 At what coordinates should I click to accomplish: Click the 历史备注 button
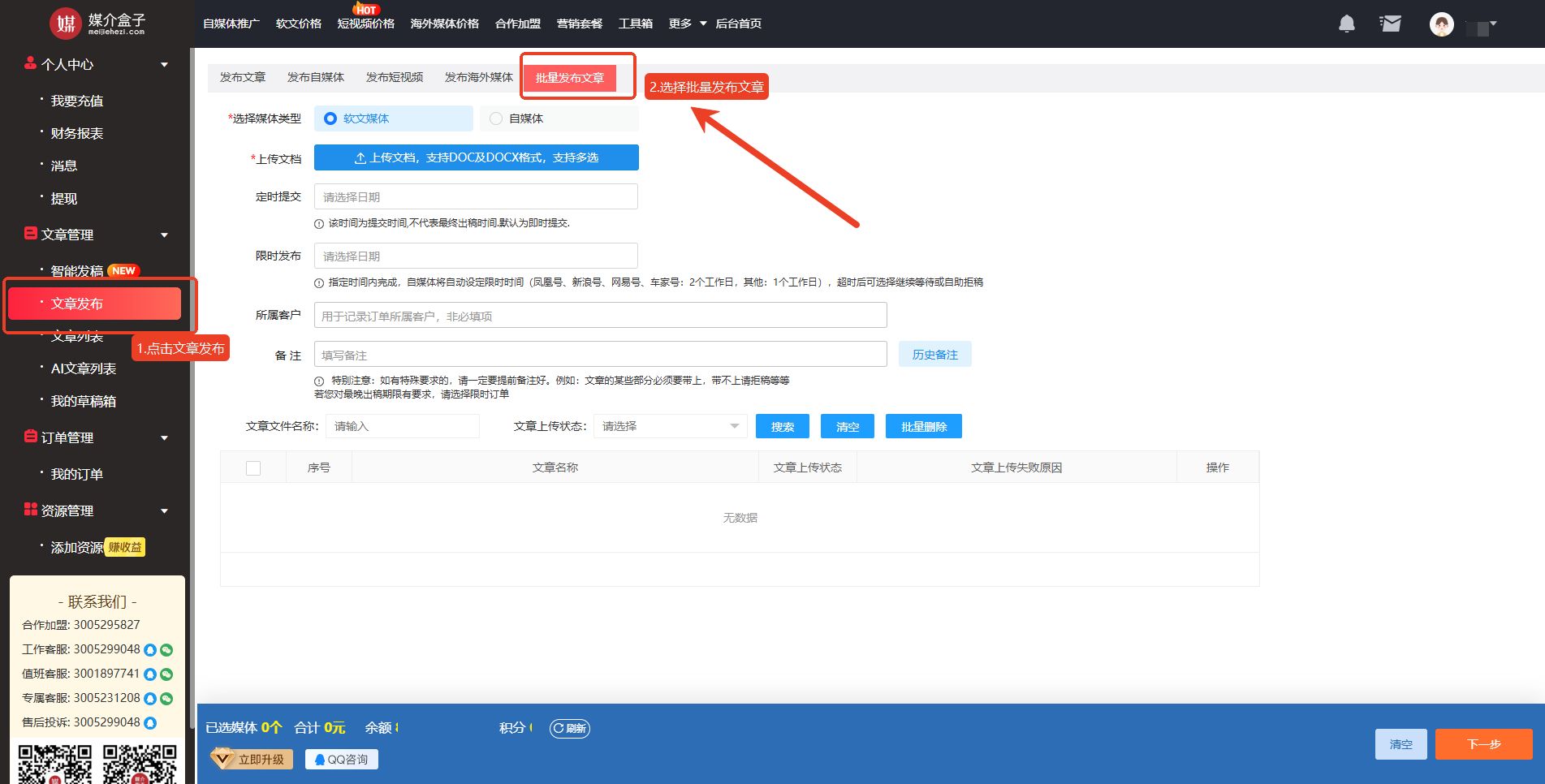coord(934,355)
